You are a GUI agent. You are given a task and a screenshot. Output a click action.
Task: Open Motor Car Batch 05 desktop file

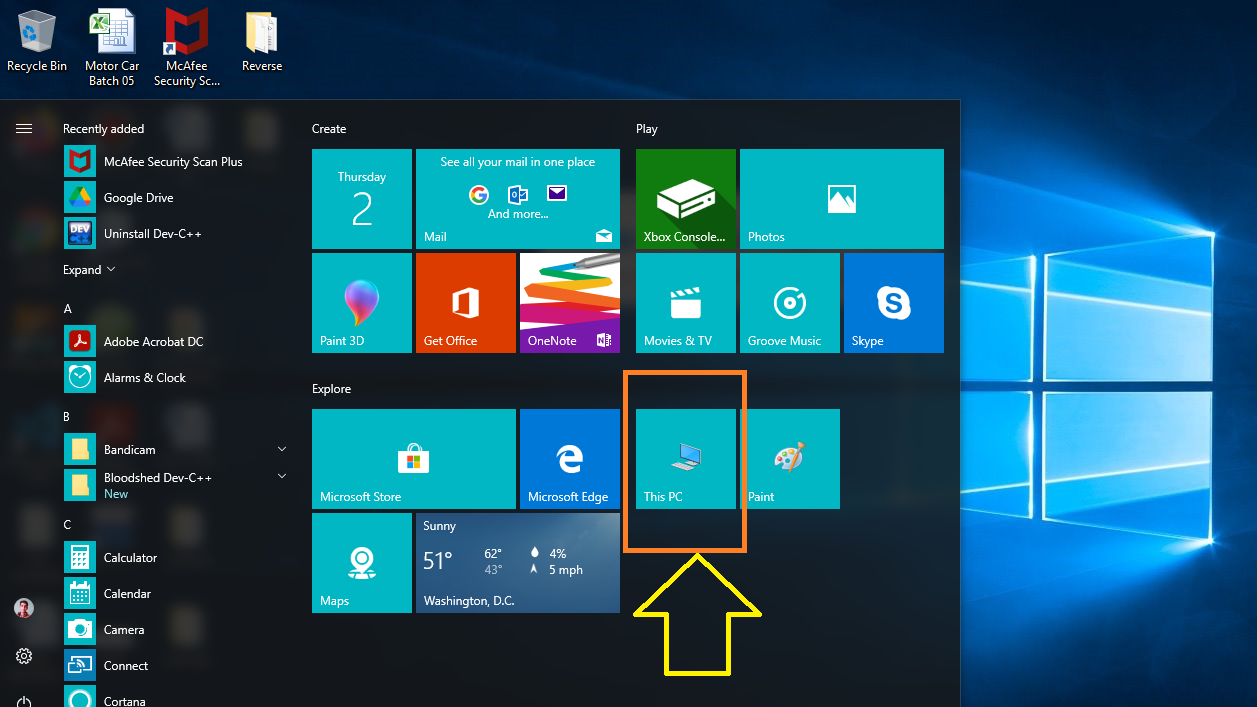[x=112, y=48]
